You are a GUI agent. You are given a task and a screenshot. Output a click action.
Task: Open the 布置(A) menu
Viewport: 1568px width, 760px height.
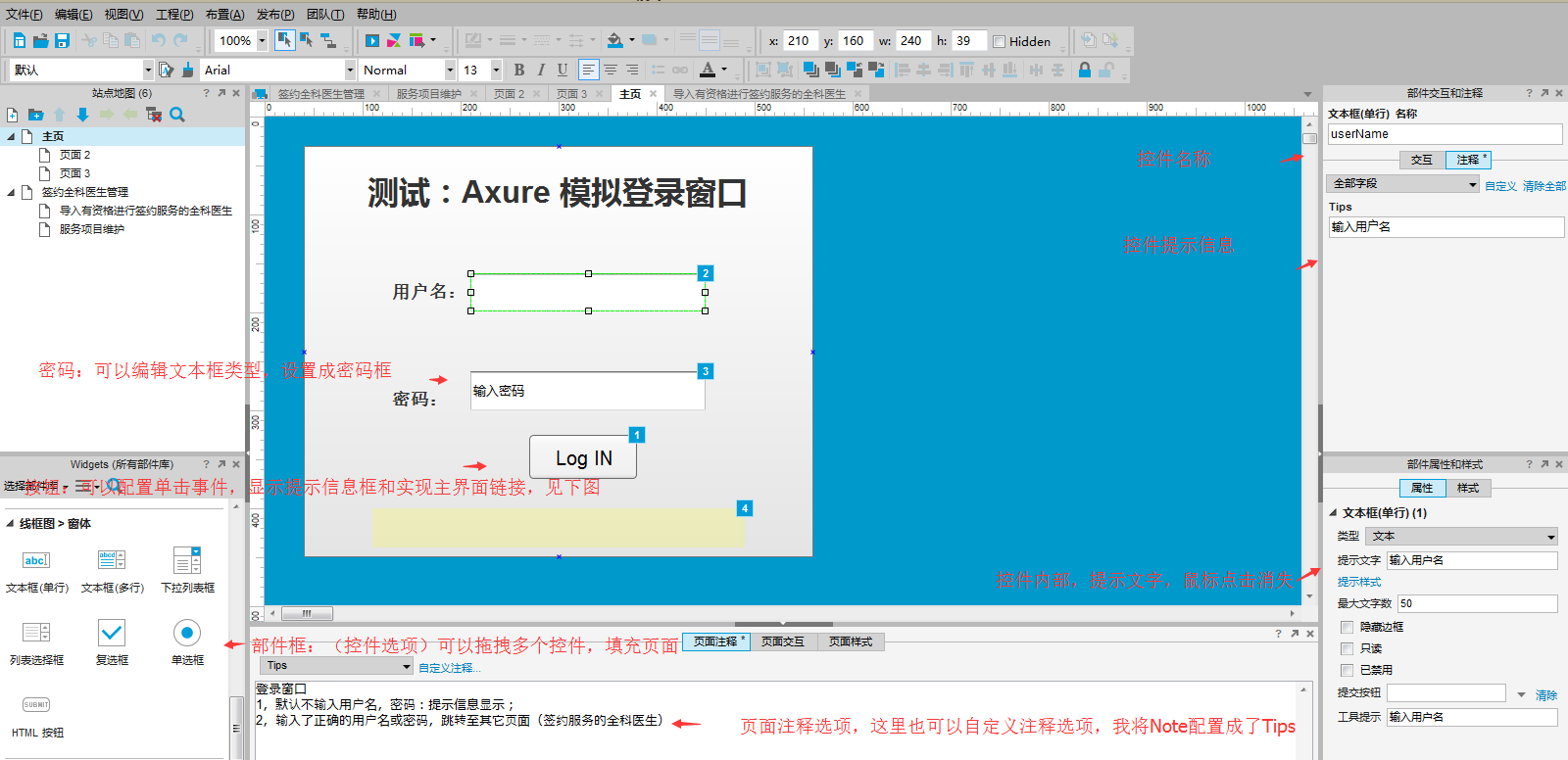click(x=224, y=14)
